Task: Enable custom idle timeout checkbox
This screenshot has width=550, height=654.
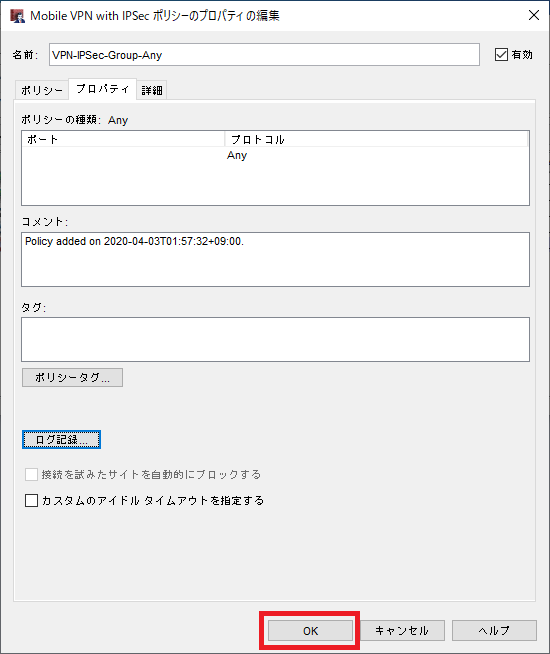Action: 31,500
